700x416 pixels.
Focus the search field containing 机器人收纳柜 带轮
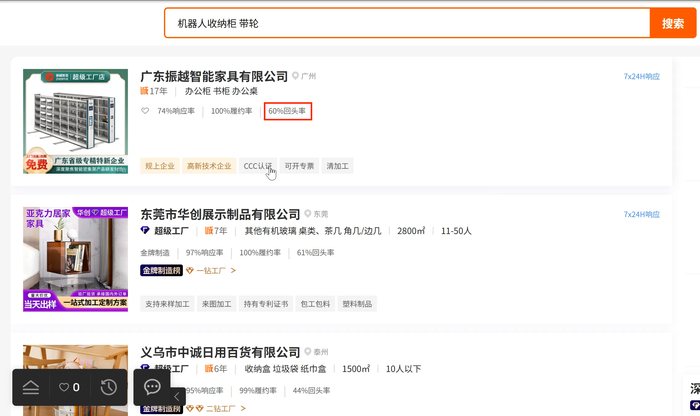[x=407, y=23]
